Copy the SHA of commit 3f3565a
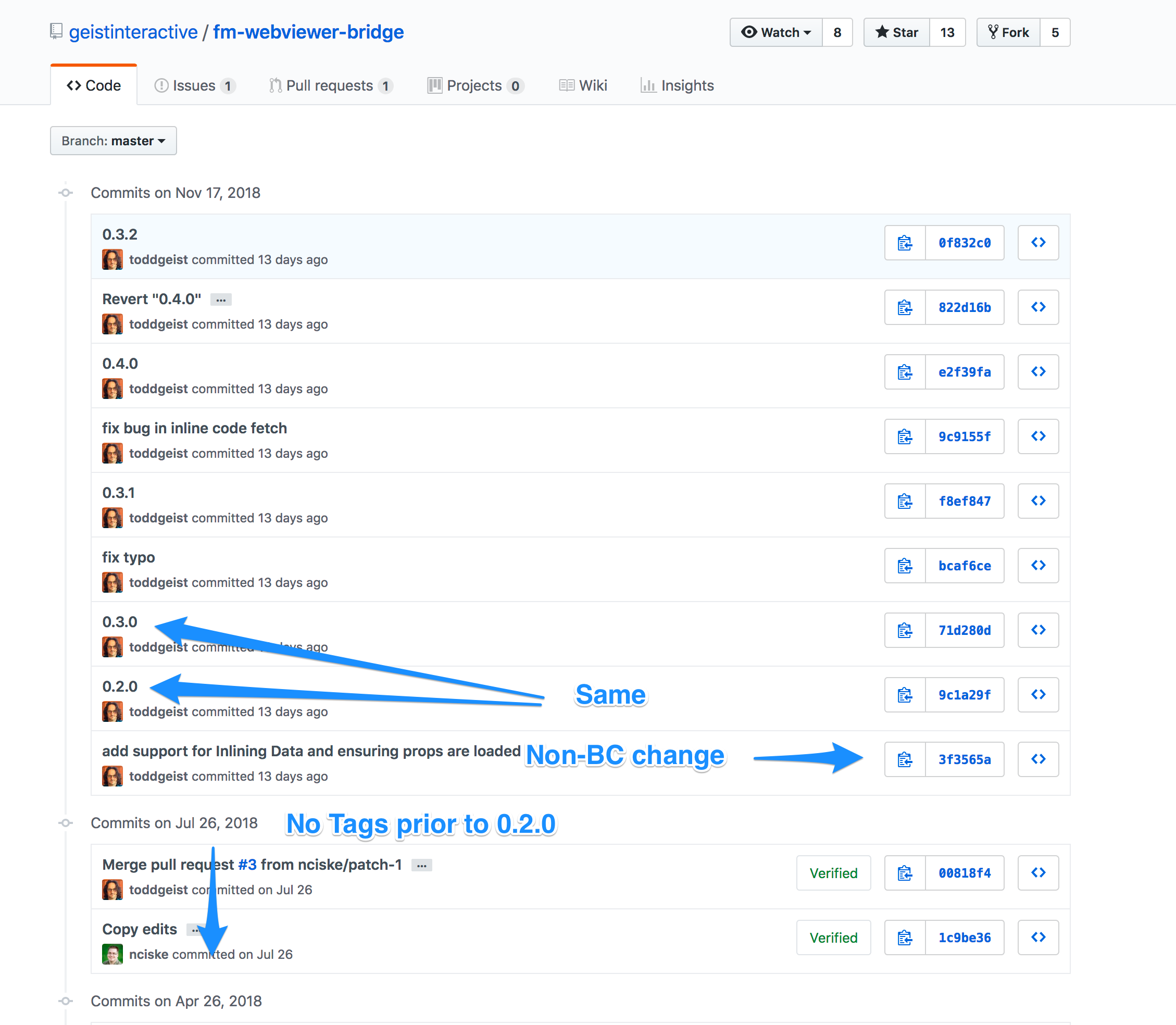Image resolution: width=1176 pixels, height=1025 pixels. click(904, 759)
